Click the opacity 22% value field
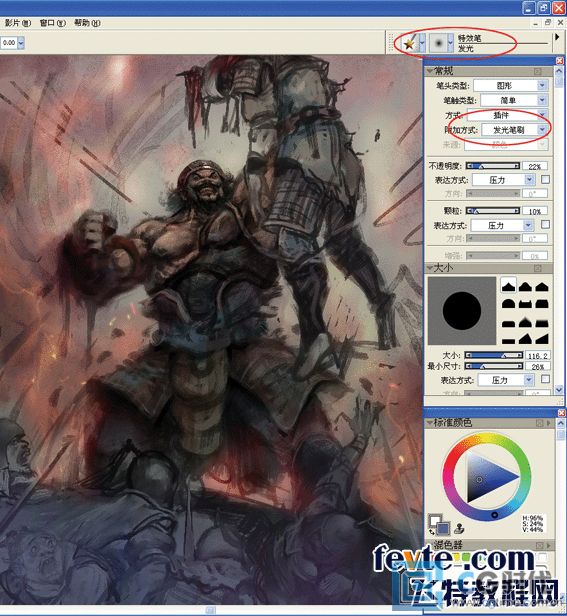Image resolution: width=567 pixels, height=616 pixels. (535, 167)
